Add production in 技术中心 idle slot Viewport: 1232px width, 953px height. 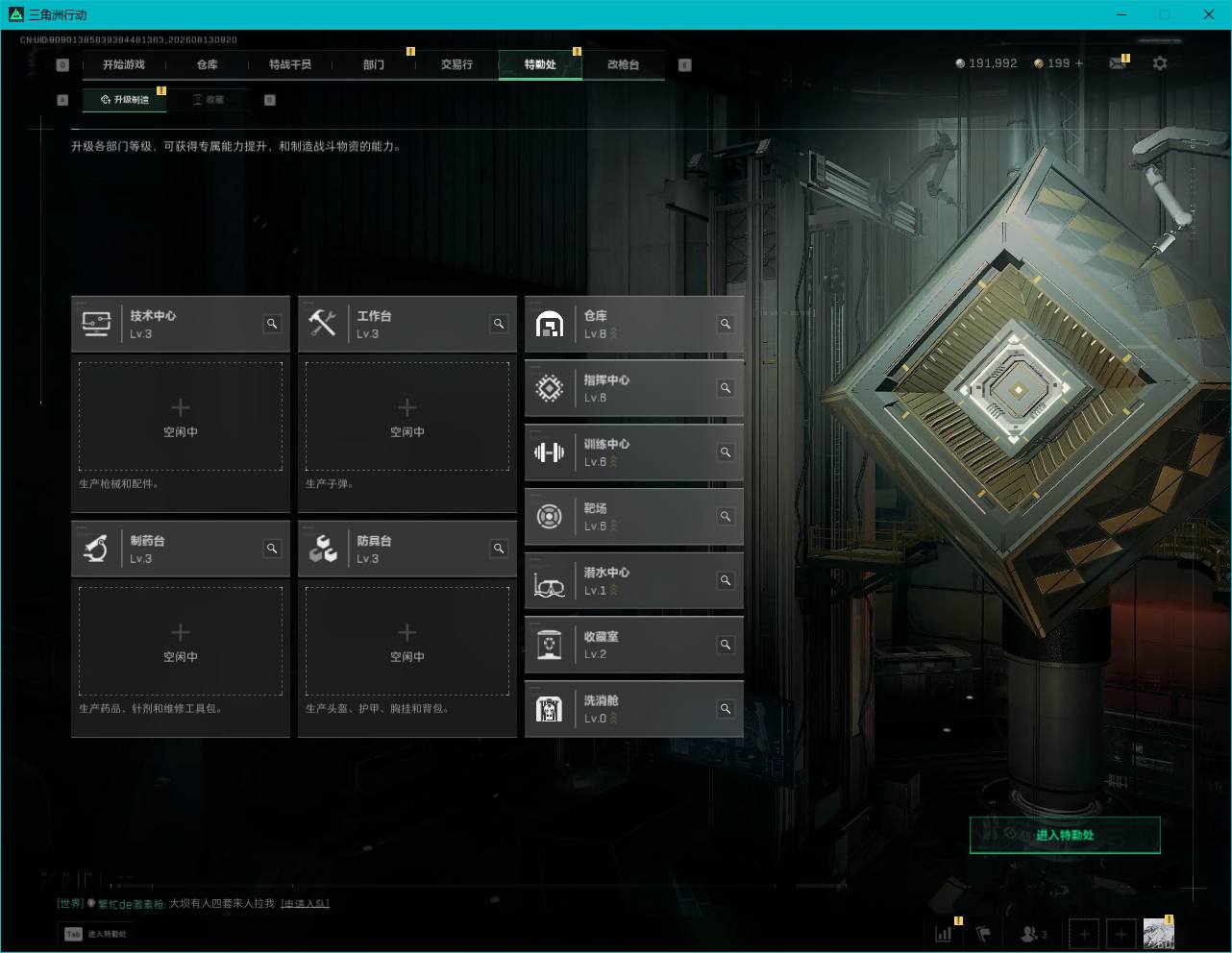[181, 416]
